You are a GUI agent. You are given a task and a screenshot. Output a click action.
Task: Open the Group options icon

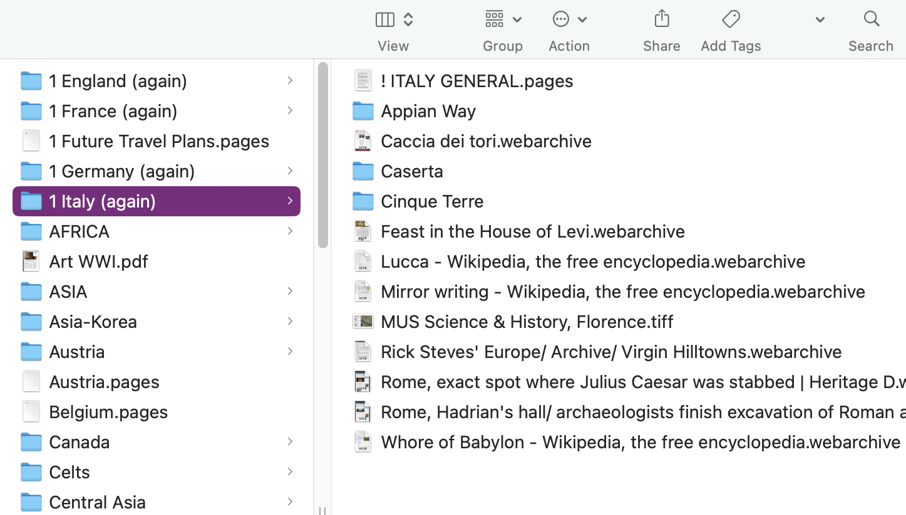[494, 19]
